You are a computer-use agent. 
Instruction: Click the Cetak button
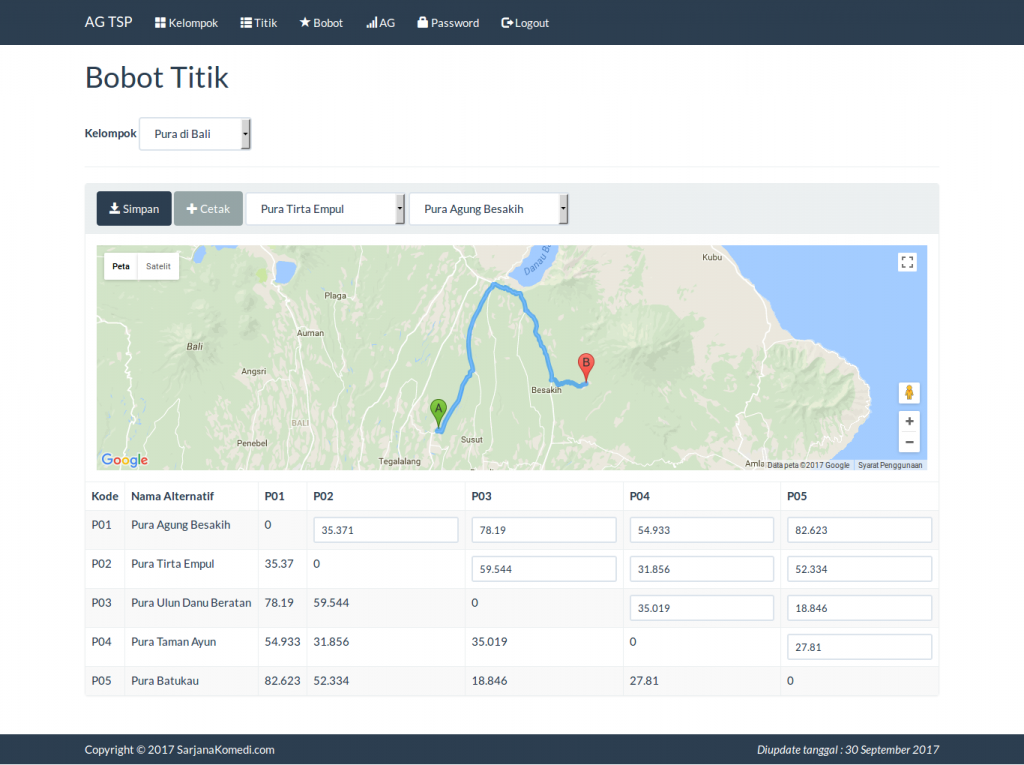point(208,208)
